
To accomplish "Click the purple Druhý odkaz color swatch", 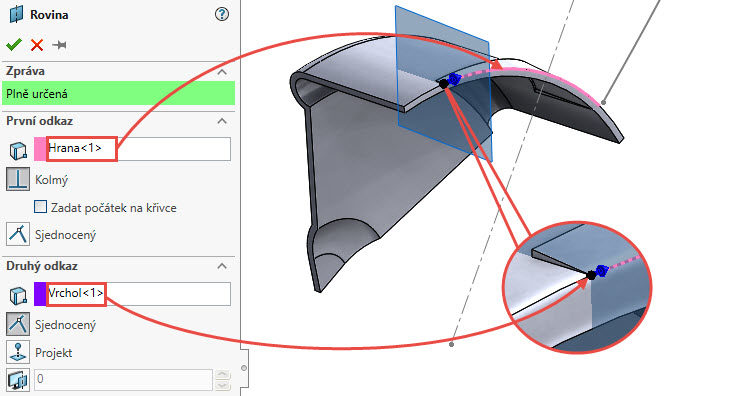I will click(40, 294).
